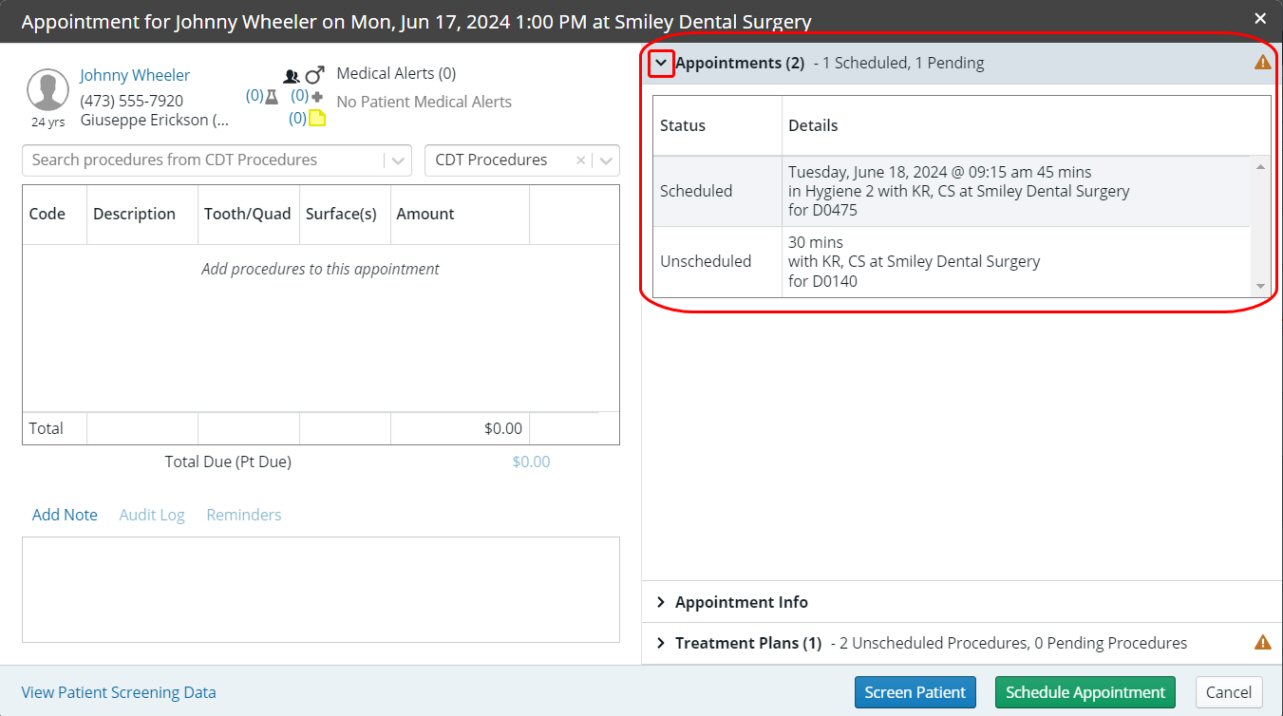Click the patient avatar profile picture
1283x716 pixels.
[48, 90]
